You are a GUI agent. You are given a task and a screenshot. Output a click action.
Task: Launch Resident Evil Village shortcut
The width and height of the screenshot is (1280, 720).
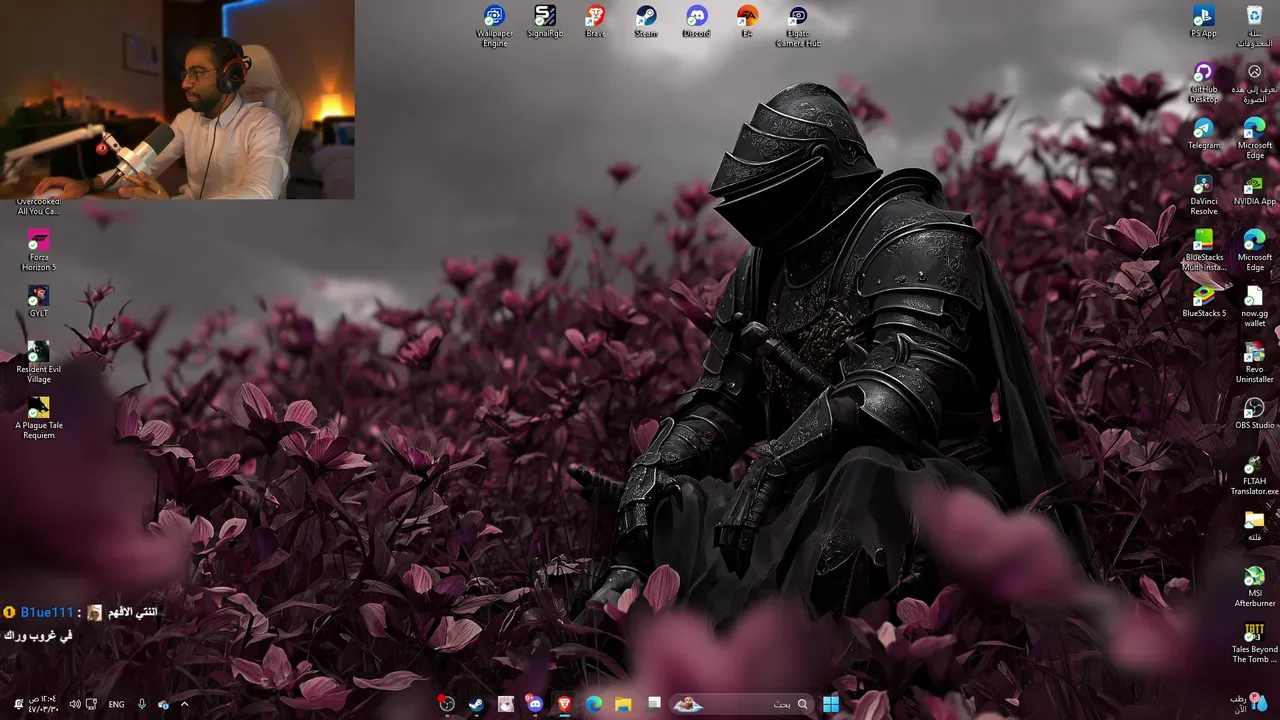[39, 363]
